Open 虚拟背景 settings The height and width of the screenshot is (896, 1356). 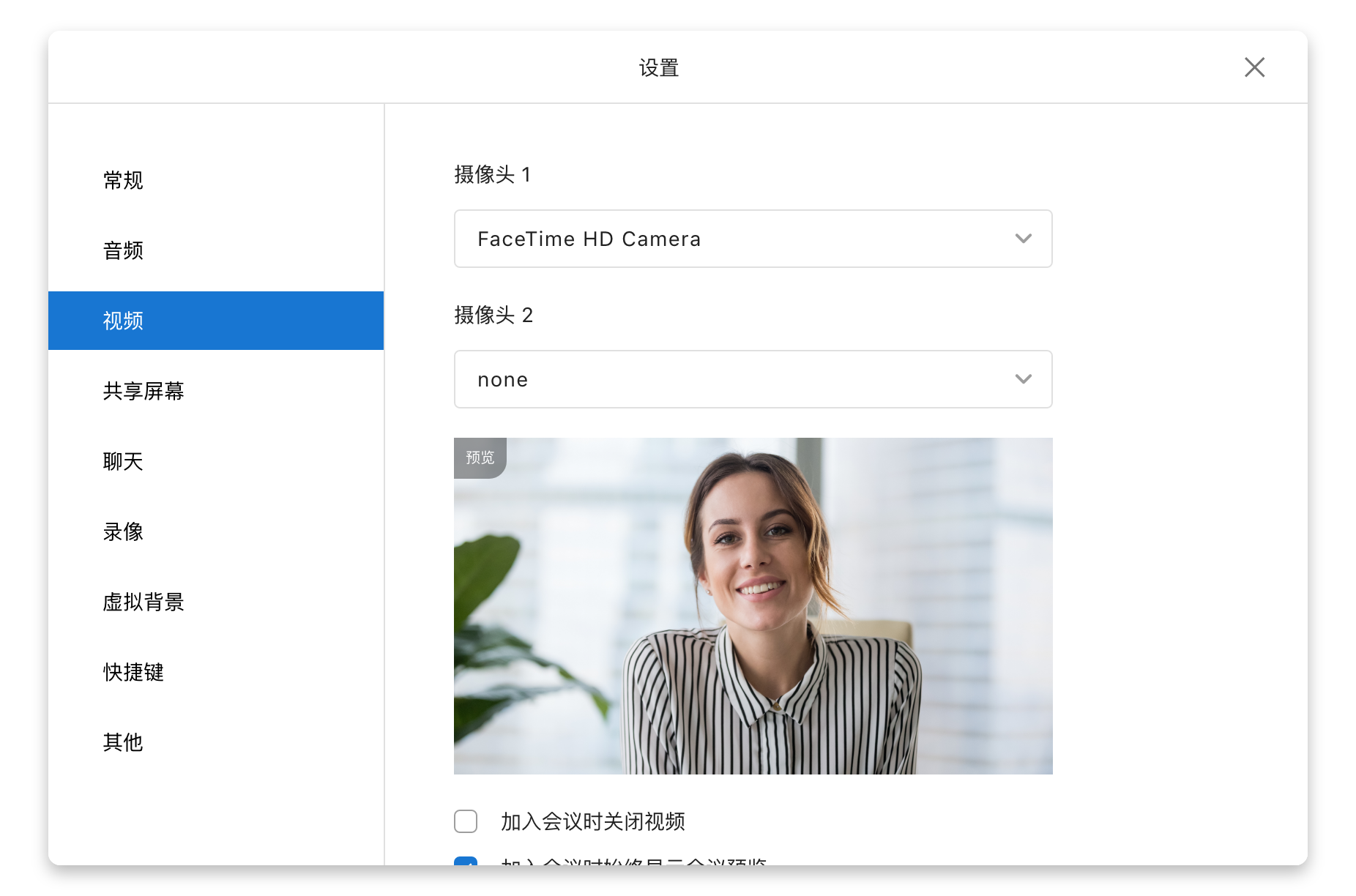[144, 602]
